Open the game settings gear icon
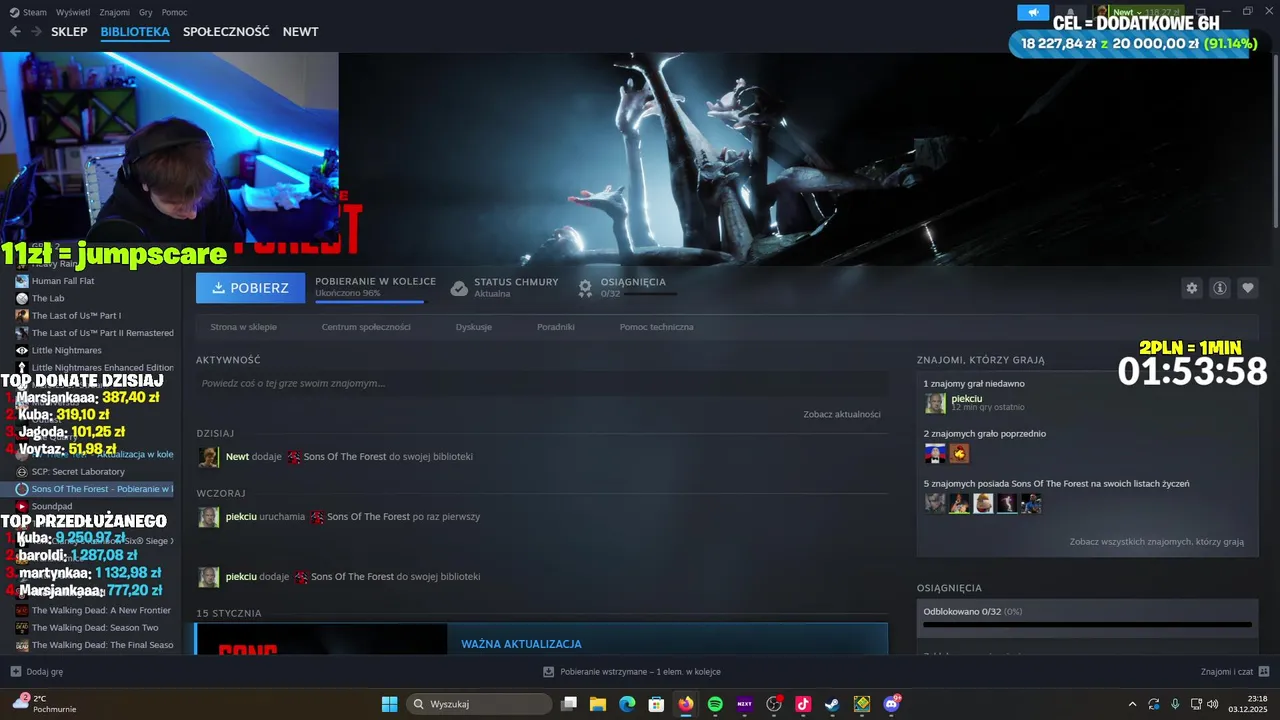The width and height of the screenshot is (1280, 720). [1191, 288]
